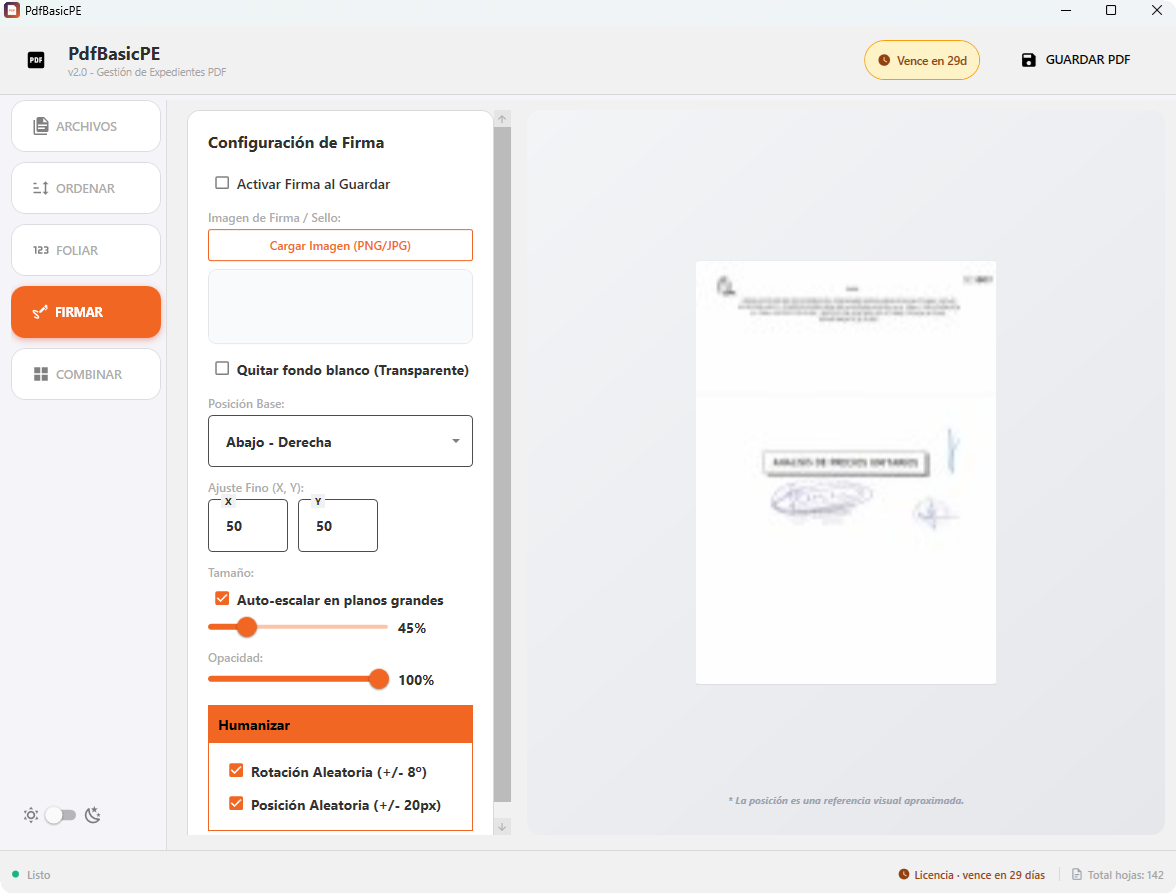This screenshot has height=893, width=1176.
Task: Click the Humanizar section header
Action: tap(340, 724)
